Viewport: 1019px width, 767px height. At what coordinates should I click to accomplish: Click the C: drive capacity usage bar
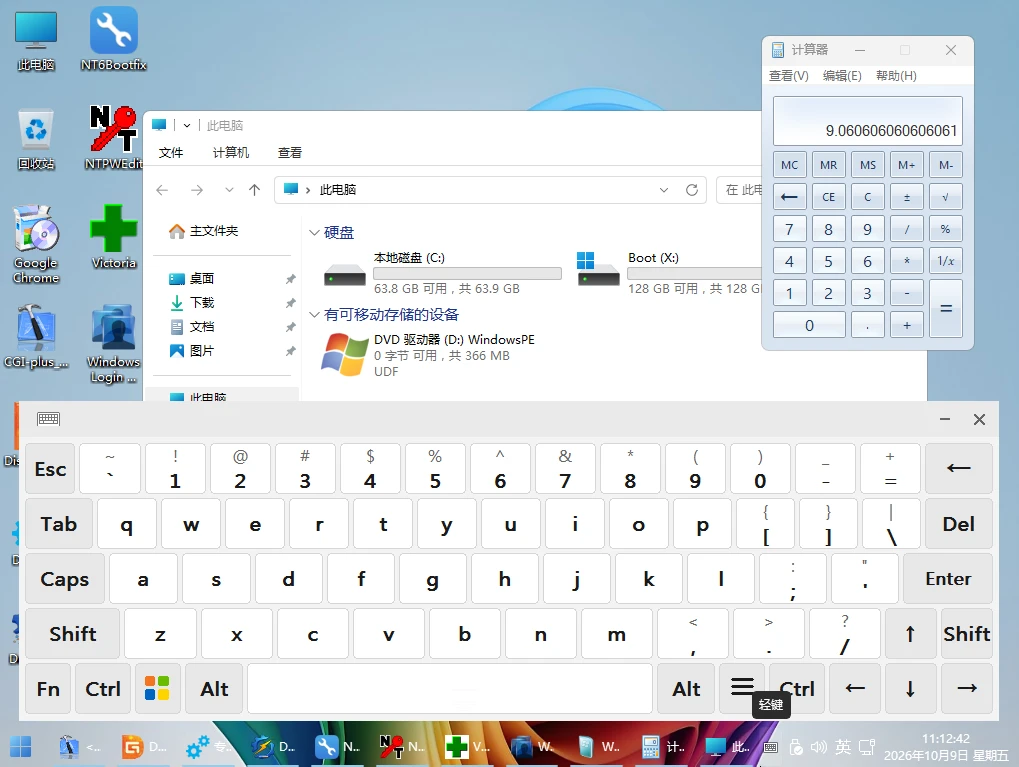467,274
